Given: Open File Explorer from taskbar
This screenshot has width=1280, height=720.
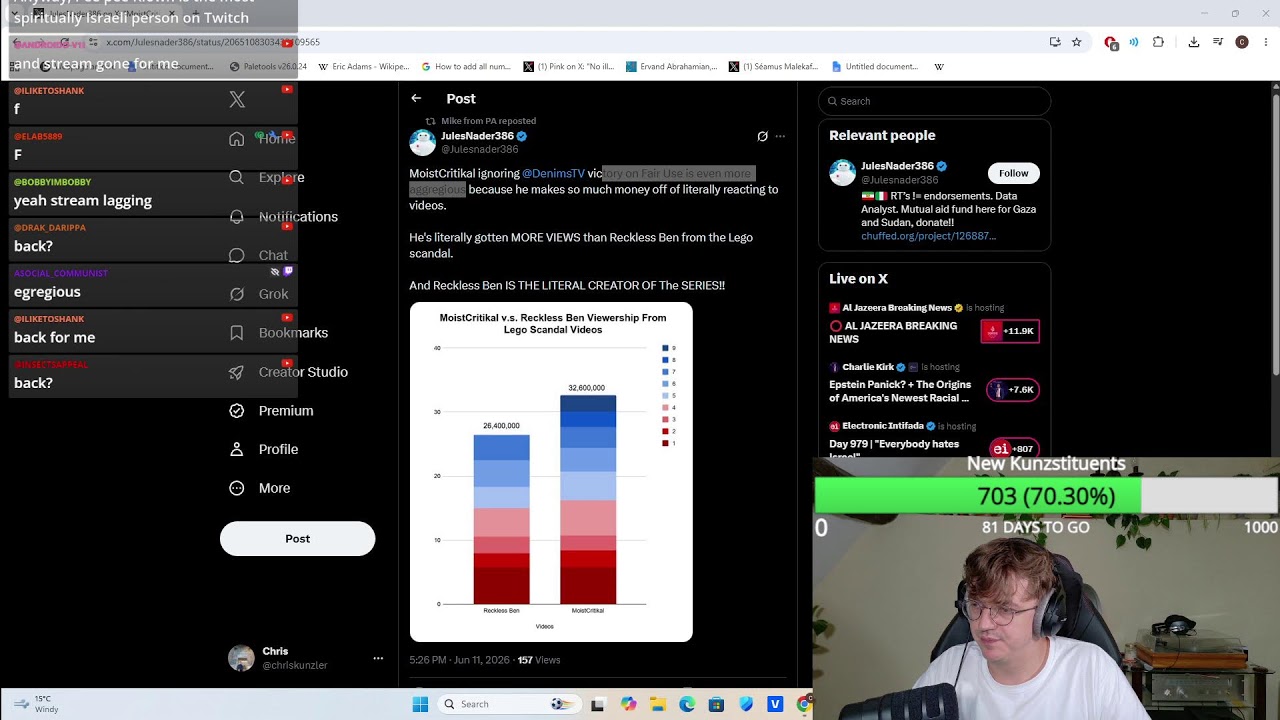Looking at the screenshot, I should (x=657, y=704).
